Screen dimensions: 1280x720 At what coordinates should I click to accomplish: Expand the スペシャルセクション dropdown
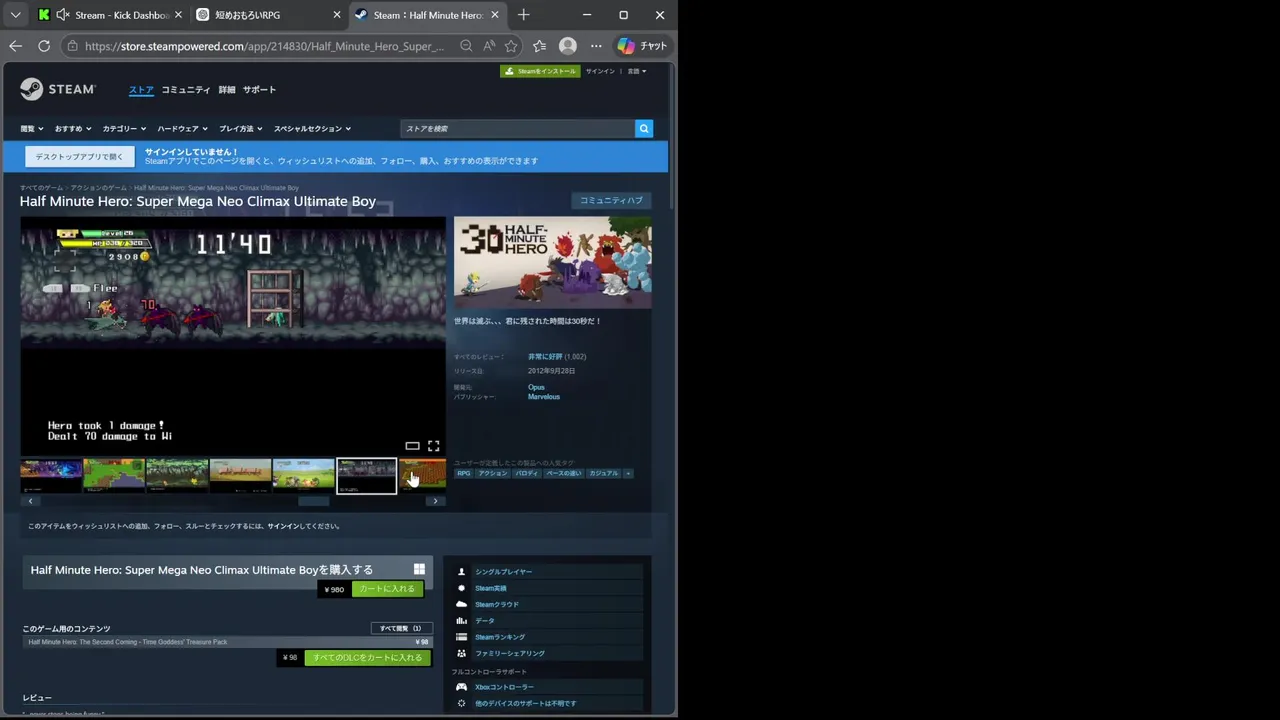[x=312, y=129]
